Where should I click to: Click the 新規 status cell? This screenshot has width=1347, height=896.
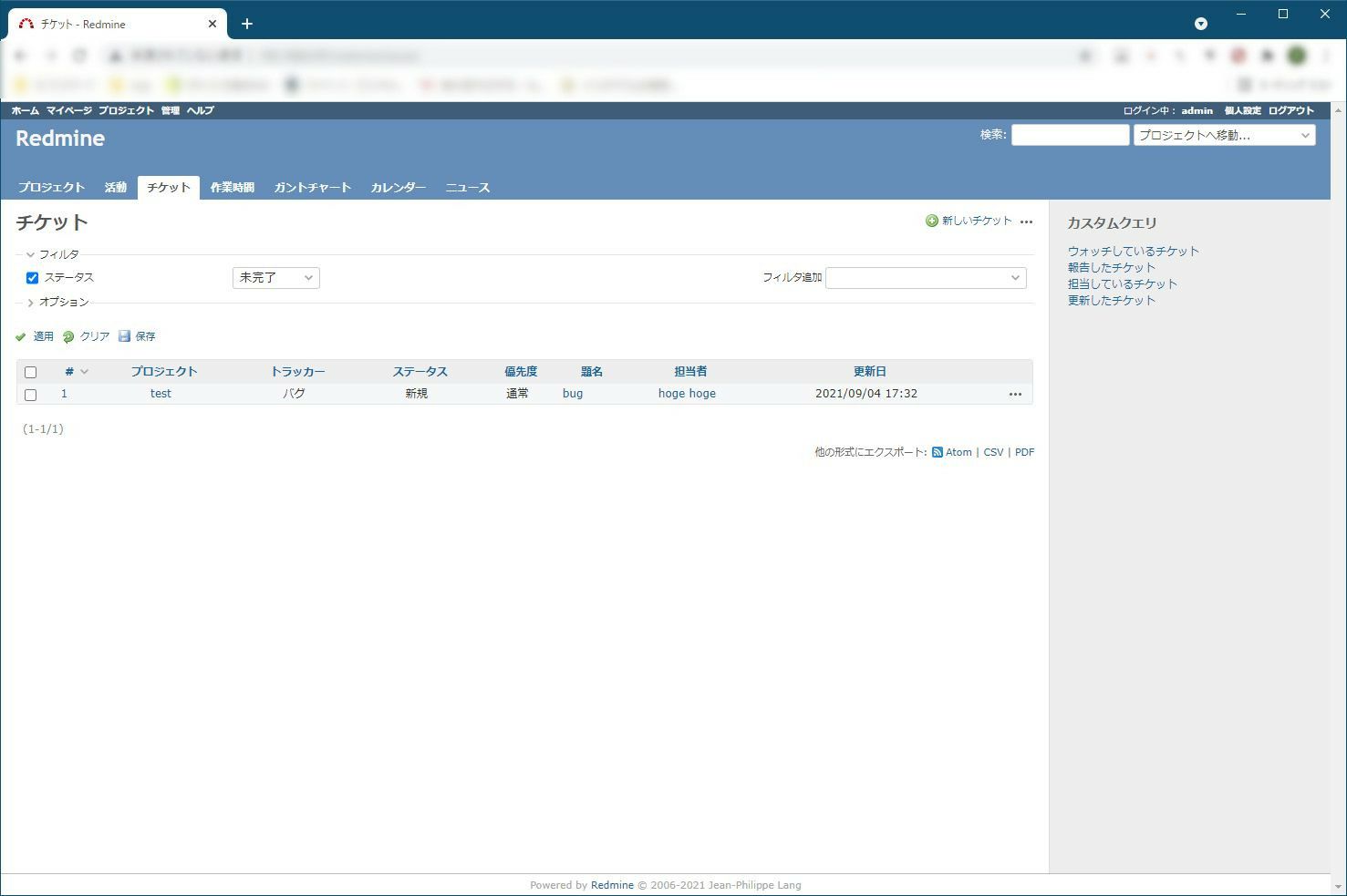(x=417, y=394)
